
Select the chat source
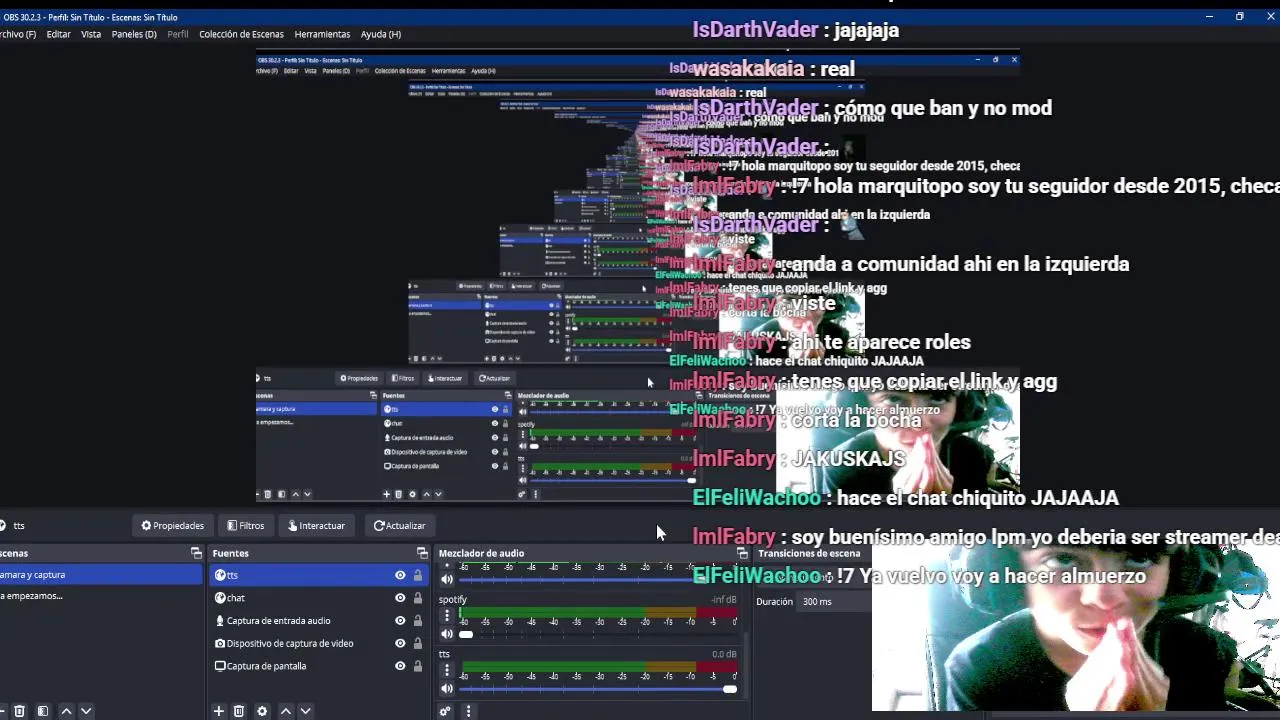click(x=320, y=598)
